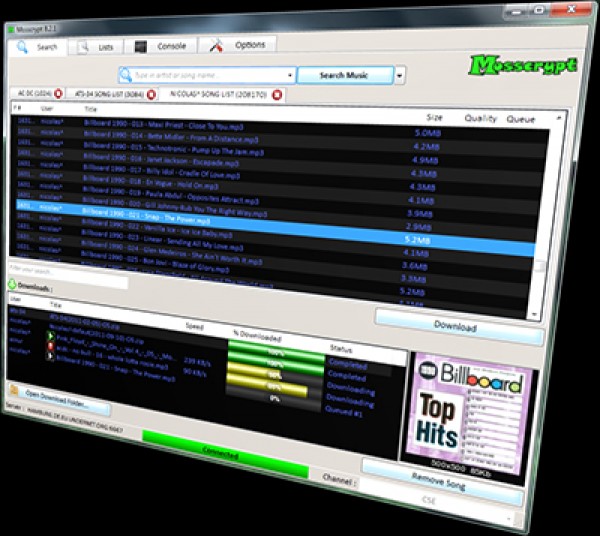Click the 2.9MB size value
Image resolution: width=600 pixels, height=536 pixels.
(x=418, y=227)
